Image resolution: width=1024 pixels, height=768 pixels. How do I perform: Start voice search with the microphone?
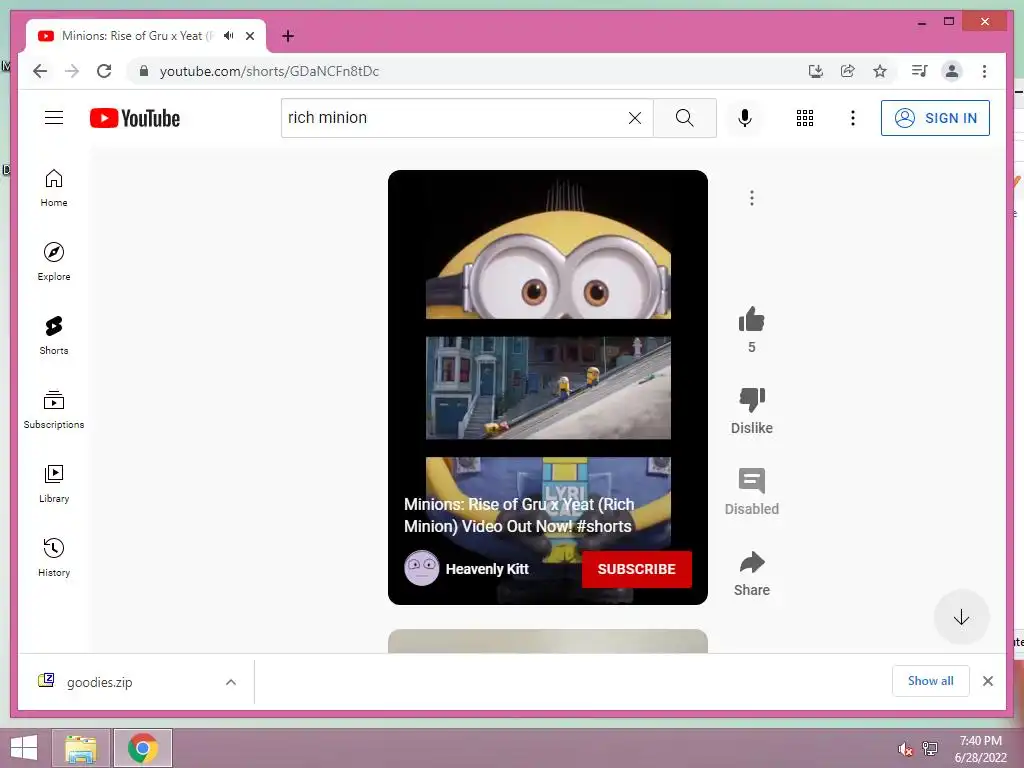[744, 118]
